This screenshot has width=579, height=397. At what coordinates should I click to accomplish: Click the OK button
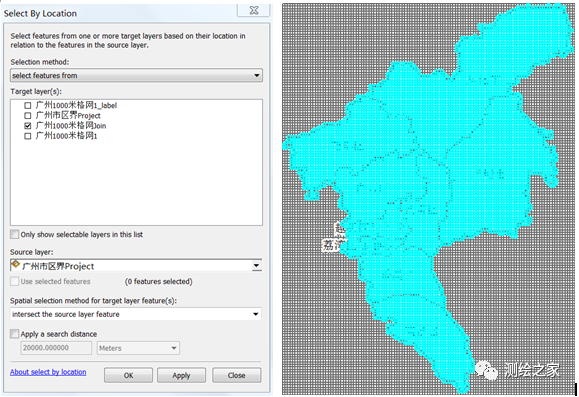(128, 375)
